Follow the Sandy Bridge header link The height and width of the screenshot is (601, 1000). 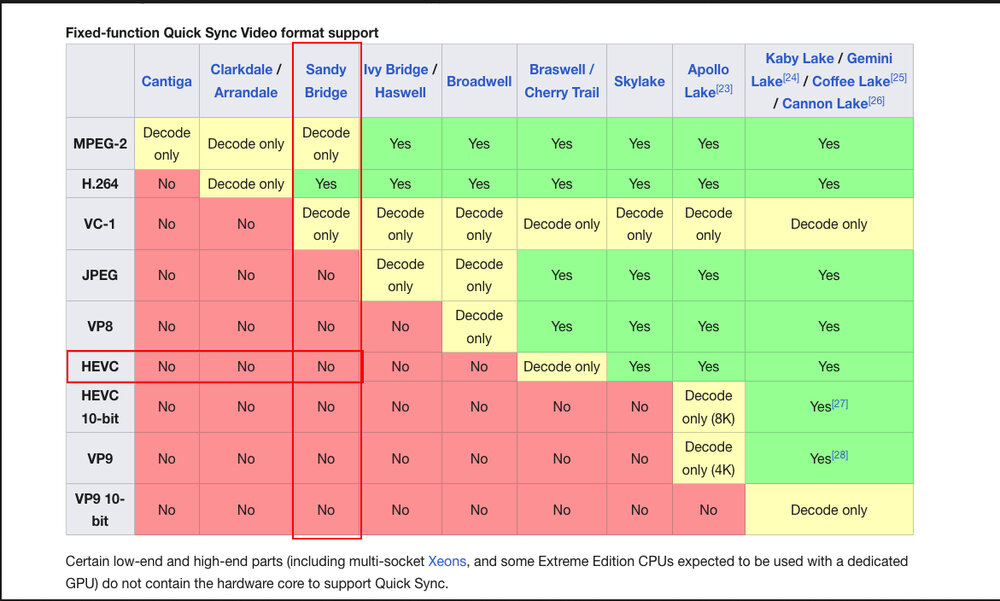coord(326,81)
